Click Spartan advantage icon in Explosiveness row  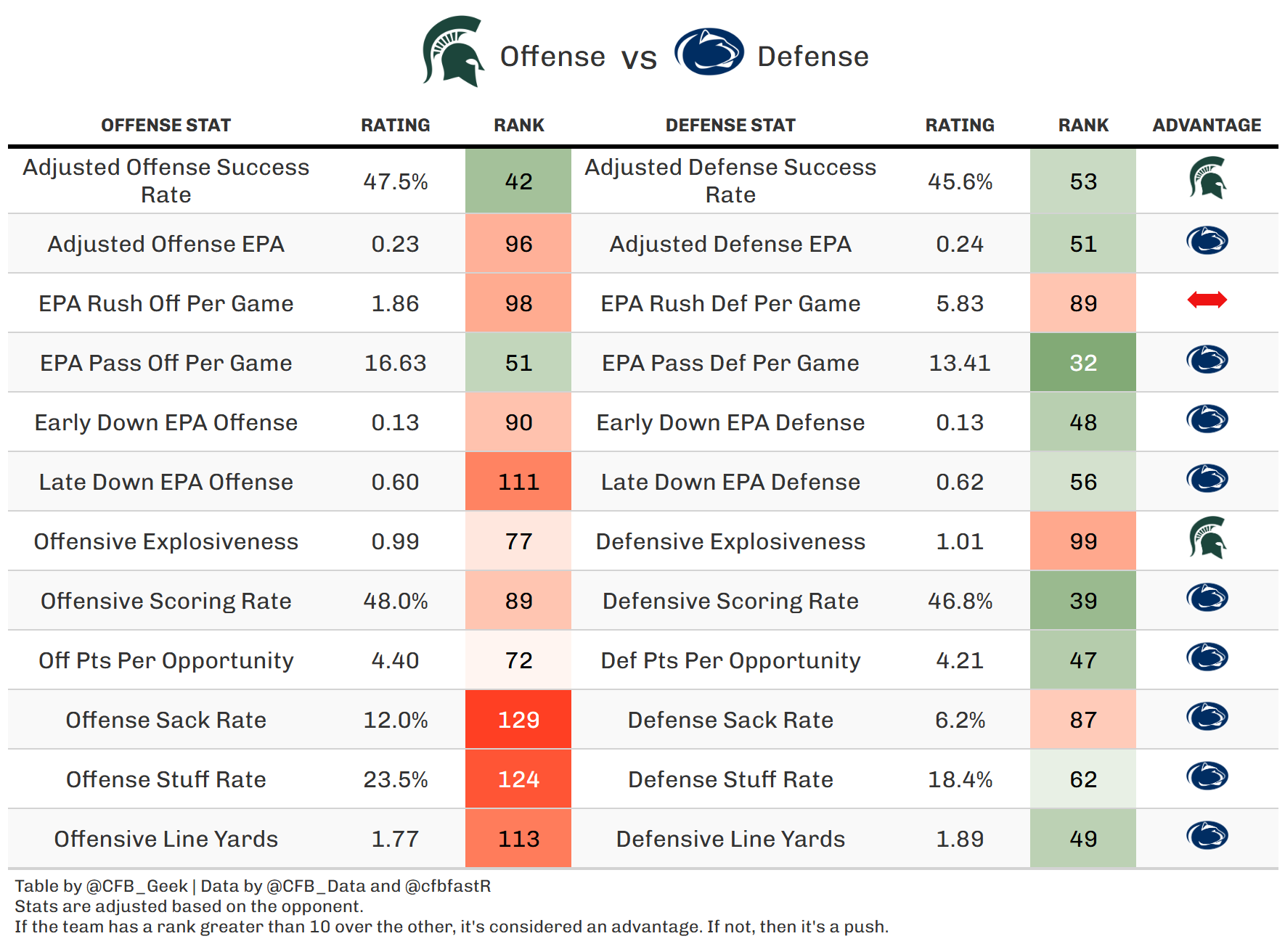[x=1207, y=538]
